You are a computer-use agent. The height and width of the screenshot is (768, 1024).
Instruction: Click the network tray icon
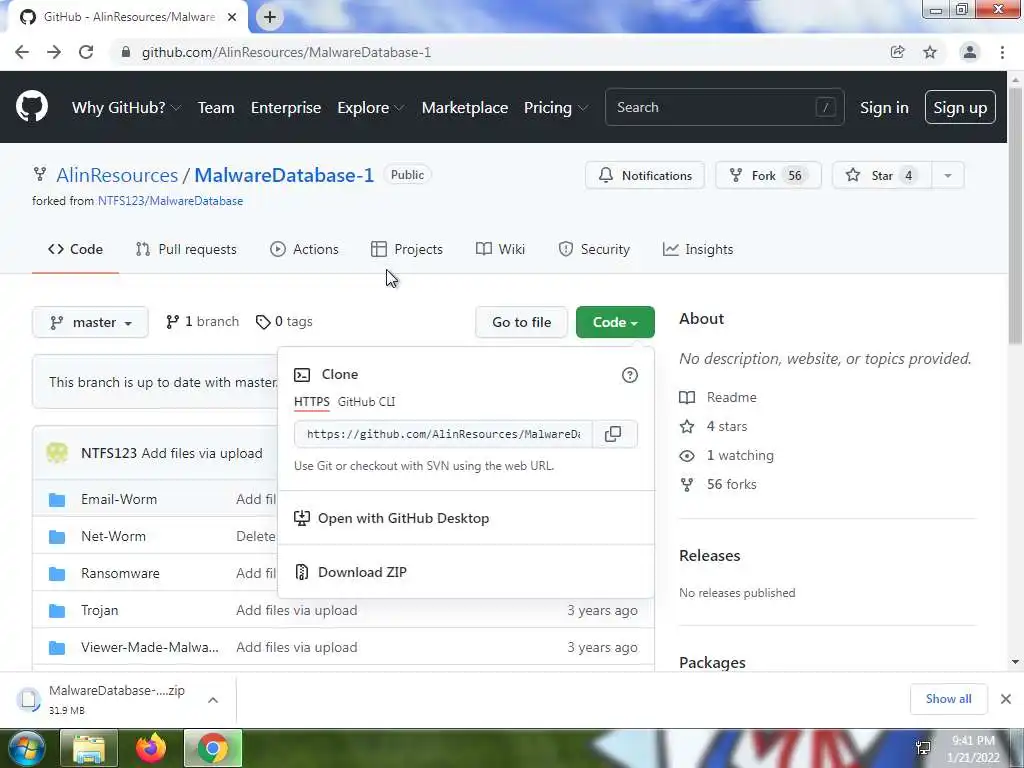[x=923, y=748]
